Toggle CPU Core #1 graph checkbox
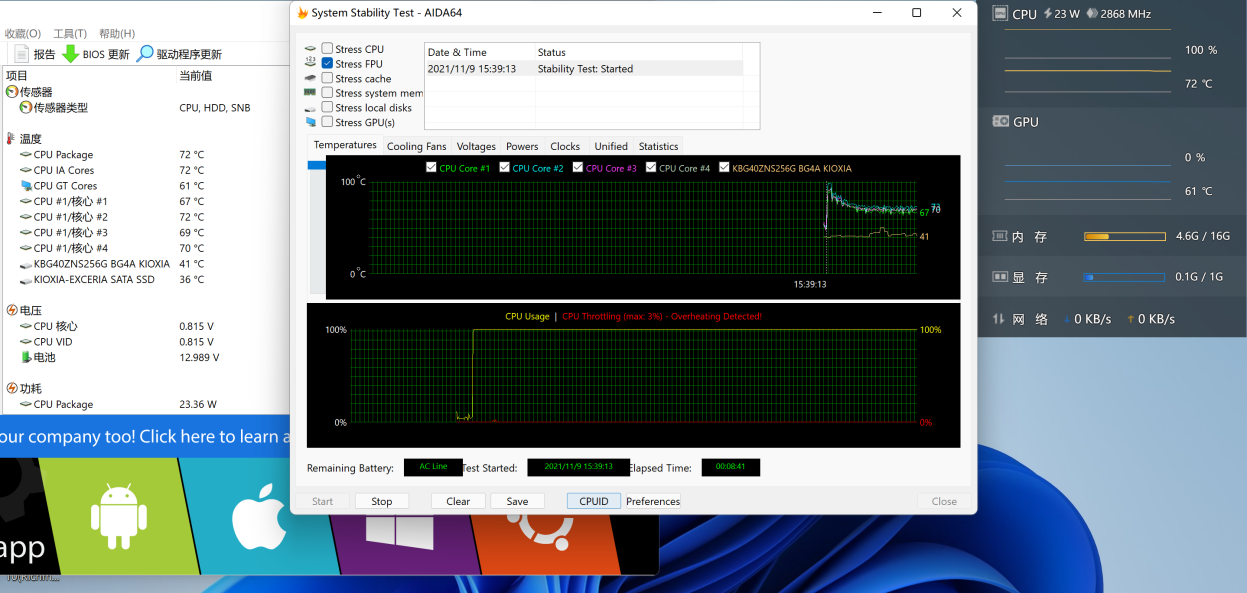The width and height of the screenshot is (1247, 593). 431,168
